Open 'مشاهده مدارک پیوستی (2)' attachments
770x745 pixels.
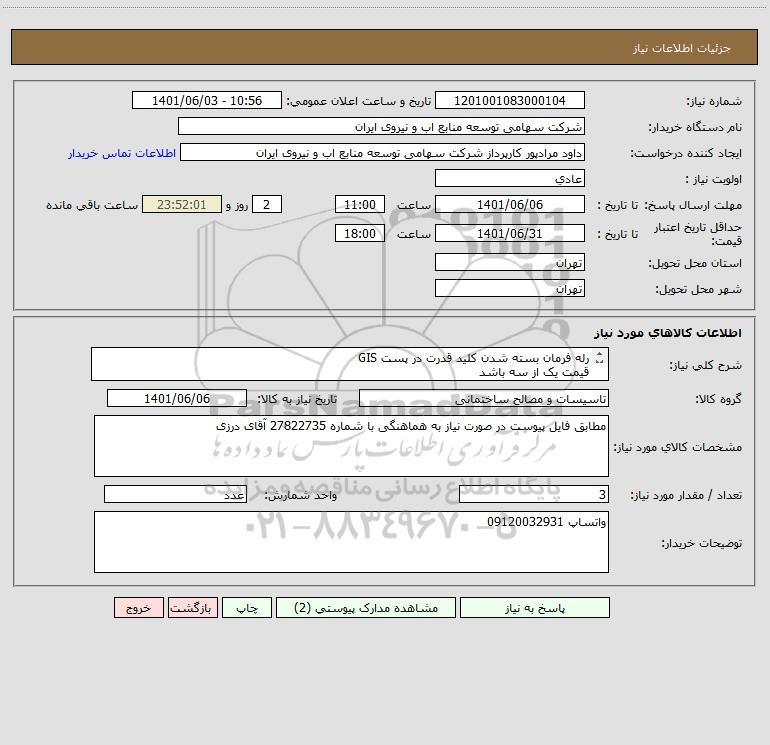(366, 608)
